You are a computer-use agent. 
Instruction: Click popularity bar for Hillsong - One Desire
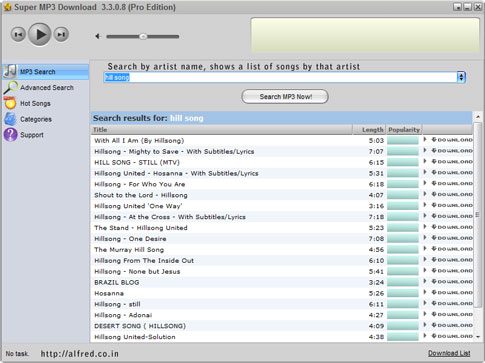[403, 239]
